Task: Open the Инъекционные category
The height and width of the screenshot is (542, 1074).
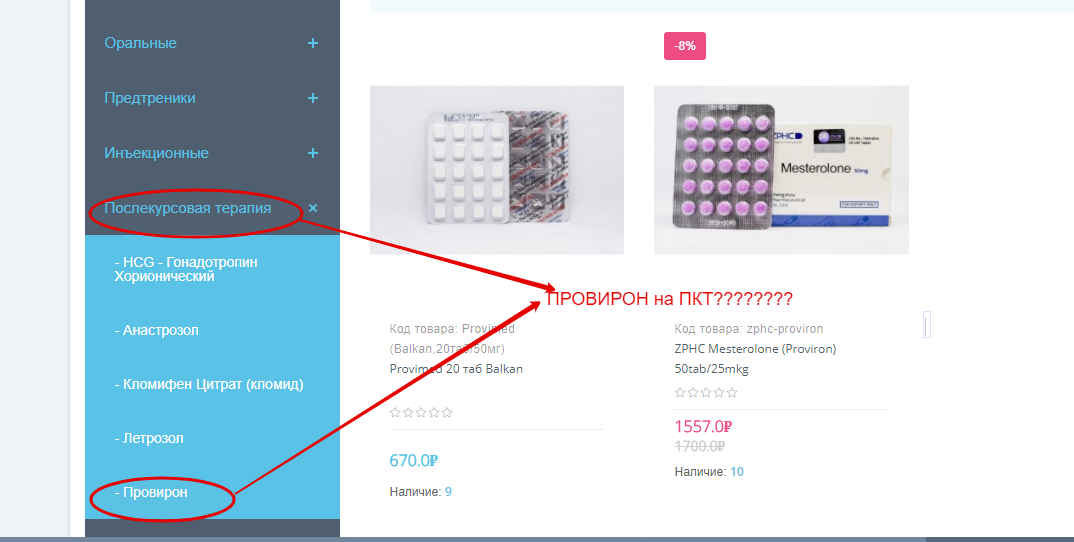Action: (x=156, y=153)
